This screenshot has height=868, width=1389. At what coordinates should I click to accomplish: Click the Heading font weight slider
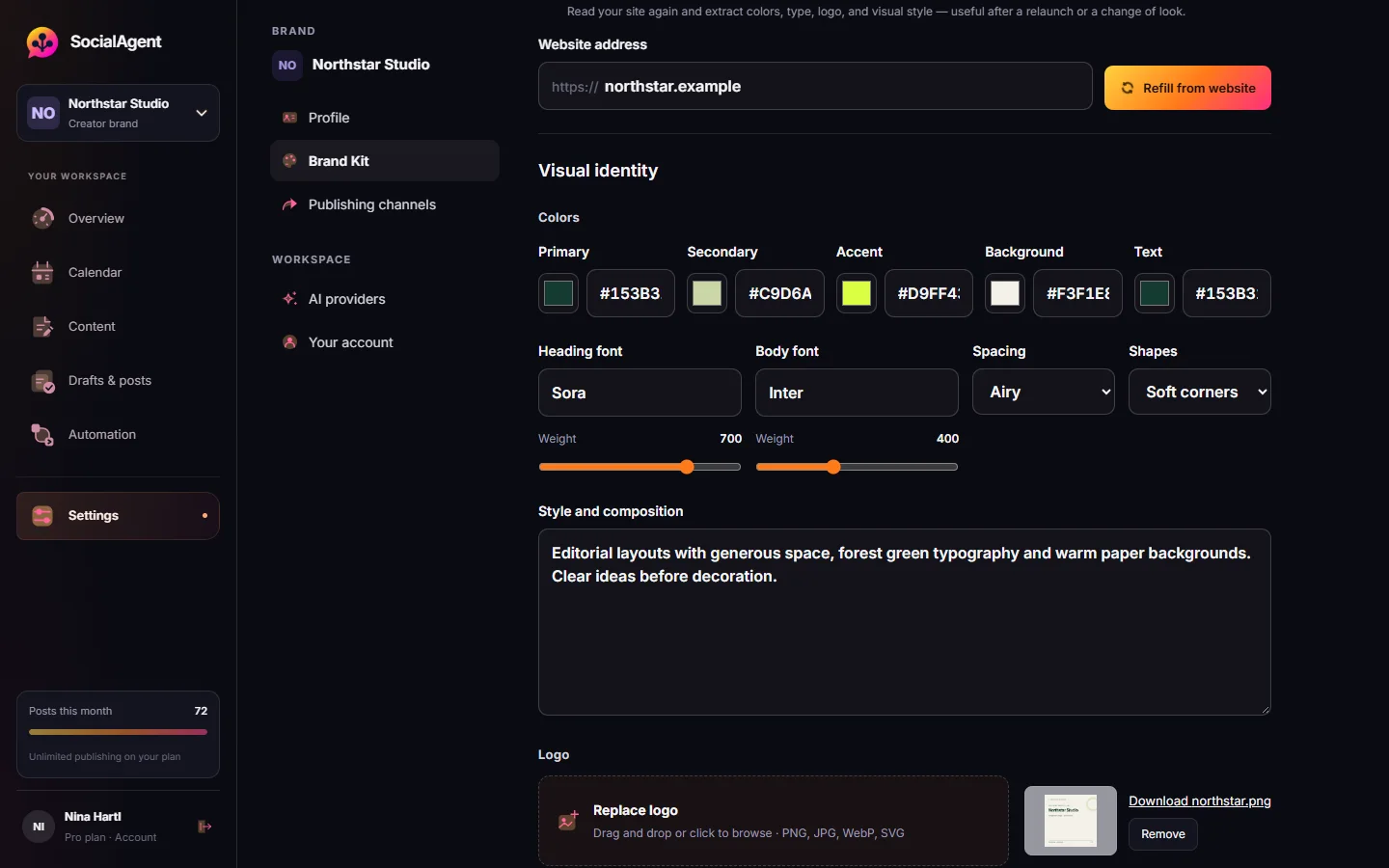click(x=640, y=467)
